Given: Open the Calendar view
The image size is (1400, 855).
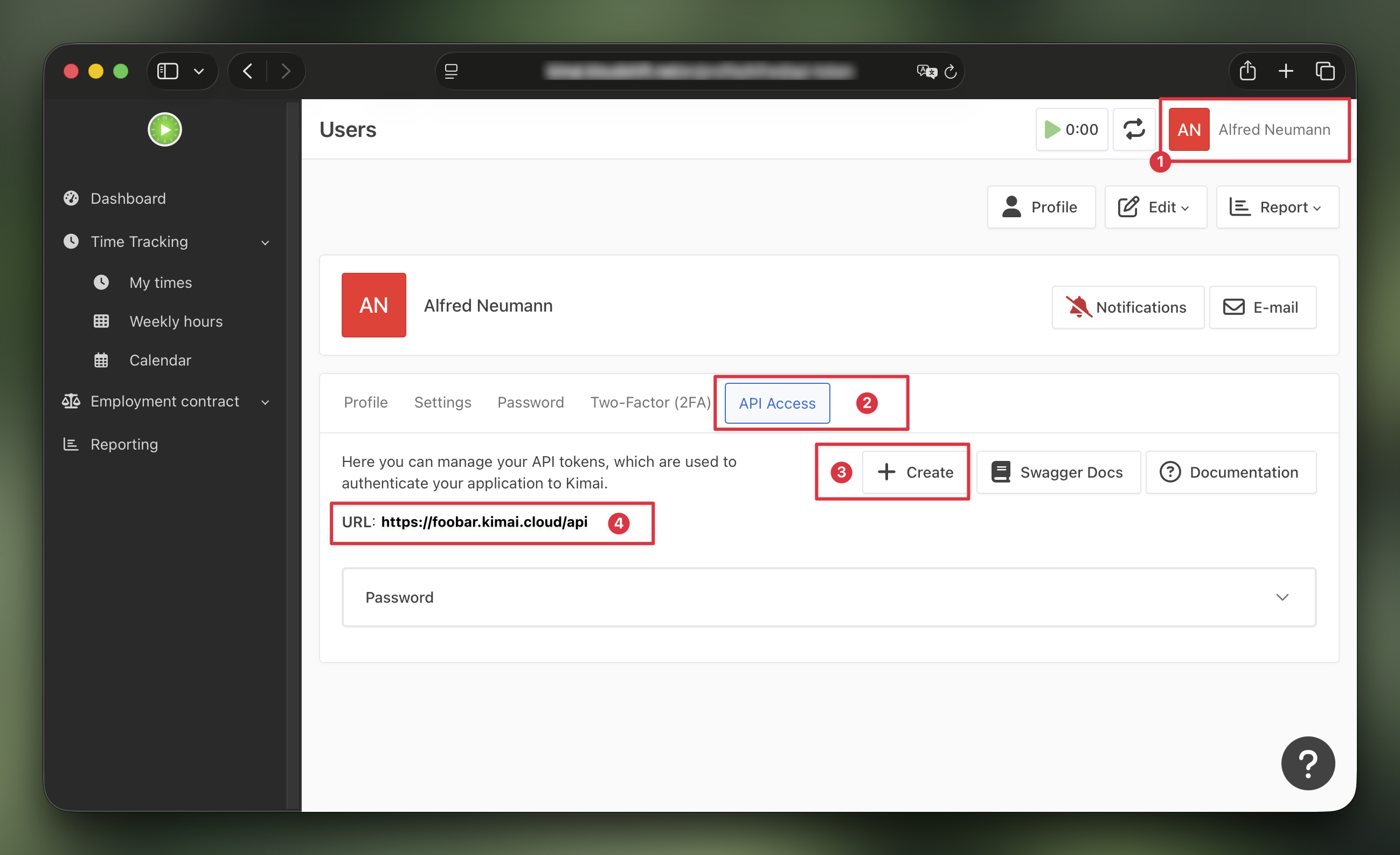Looking at the screenshot, I should pyautogui.click(x=160, y=360).
